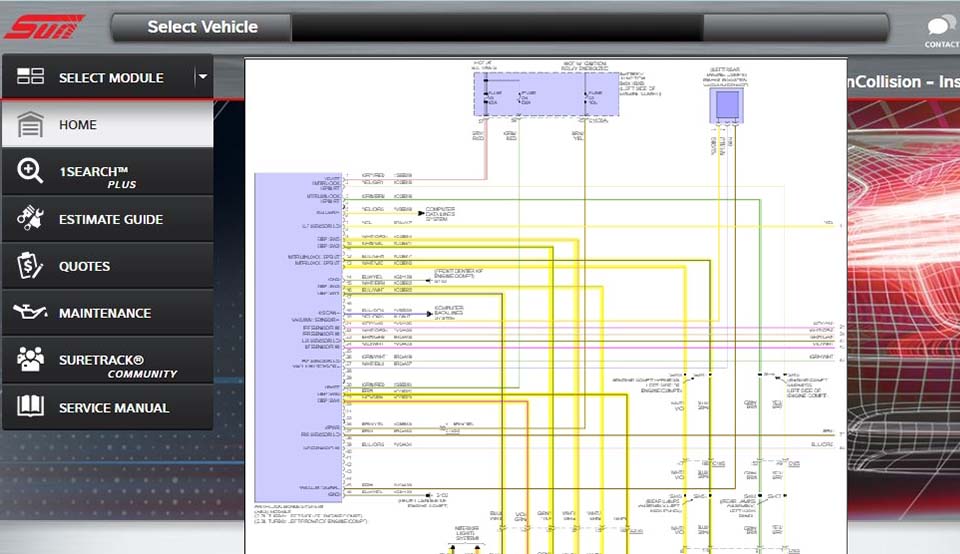Click the Quotes price tag icon
The image size is (960, 554).
point(30,266)
